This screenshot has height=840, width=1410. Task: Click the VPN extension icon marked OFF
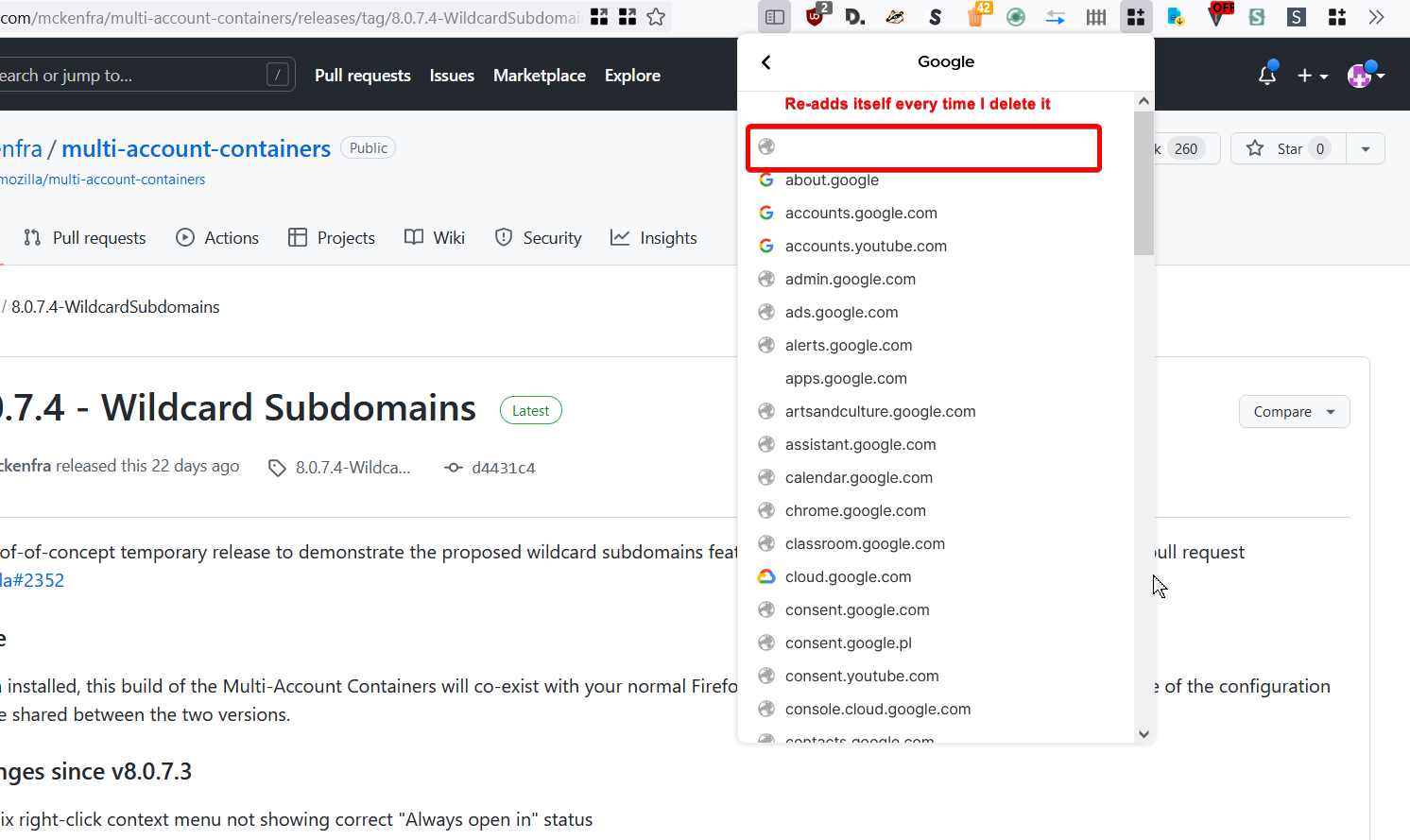(x=1217, y=16)
